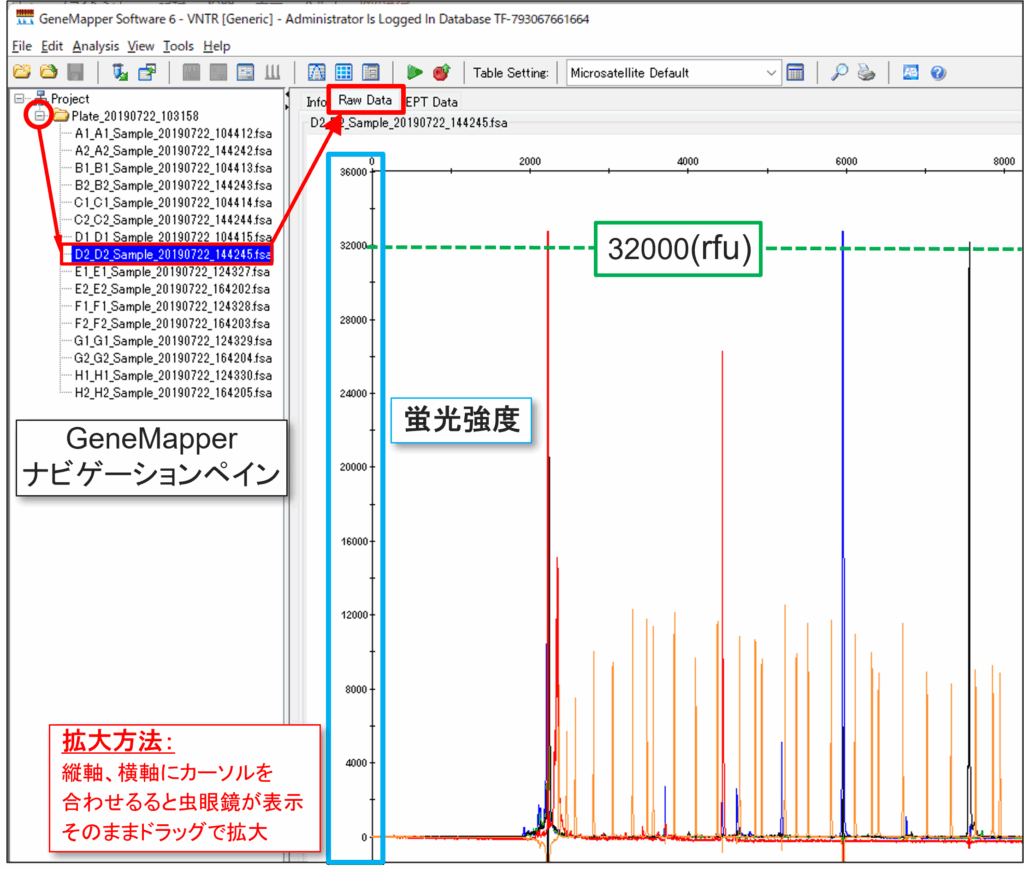1024x869 pixels.
Task: Open the Analysis menu
Action: click(95, 46)
